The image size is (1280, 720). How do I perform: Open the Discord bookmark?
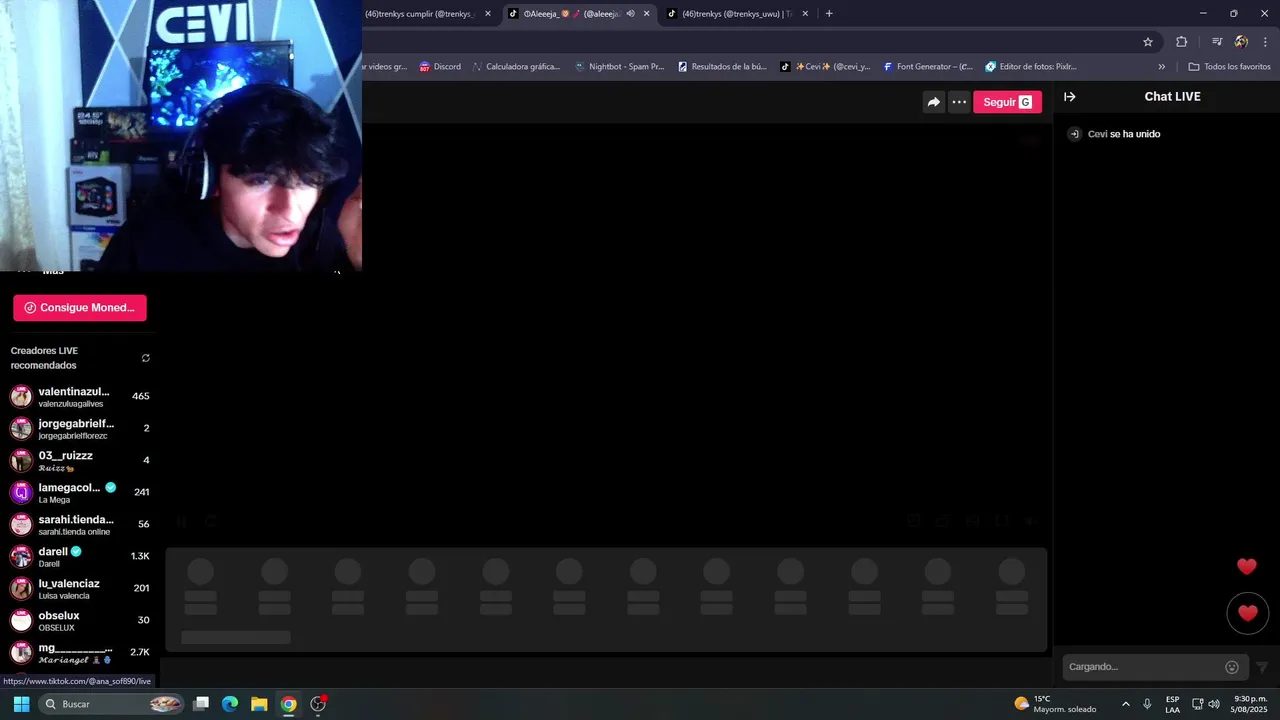click(440, 67)
